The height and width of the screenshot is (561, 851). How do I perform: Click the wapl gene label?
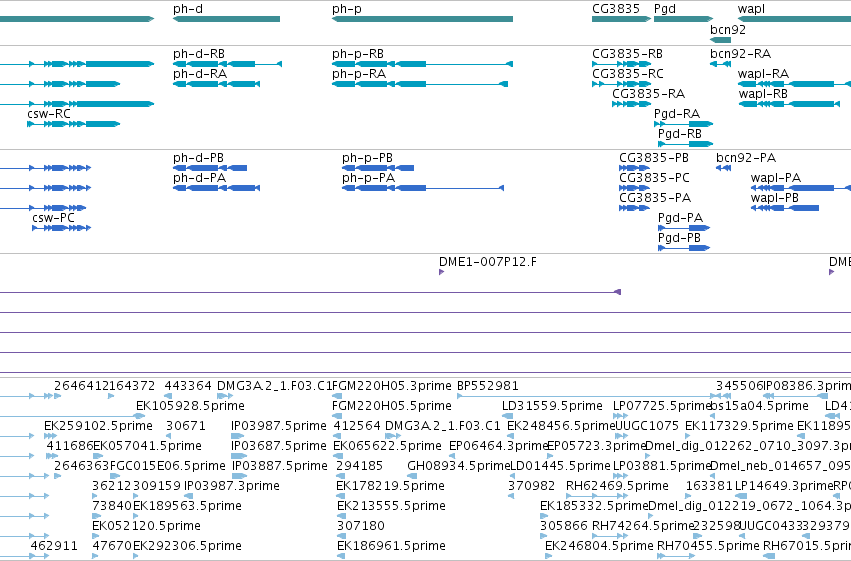tap(751, 9)
